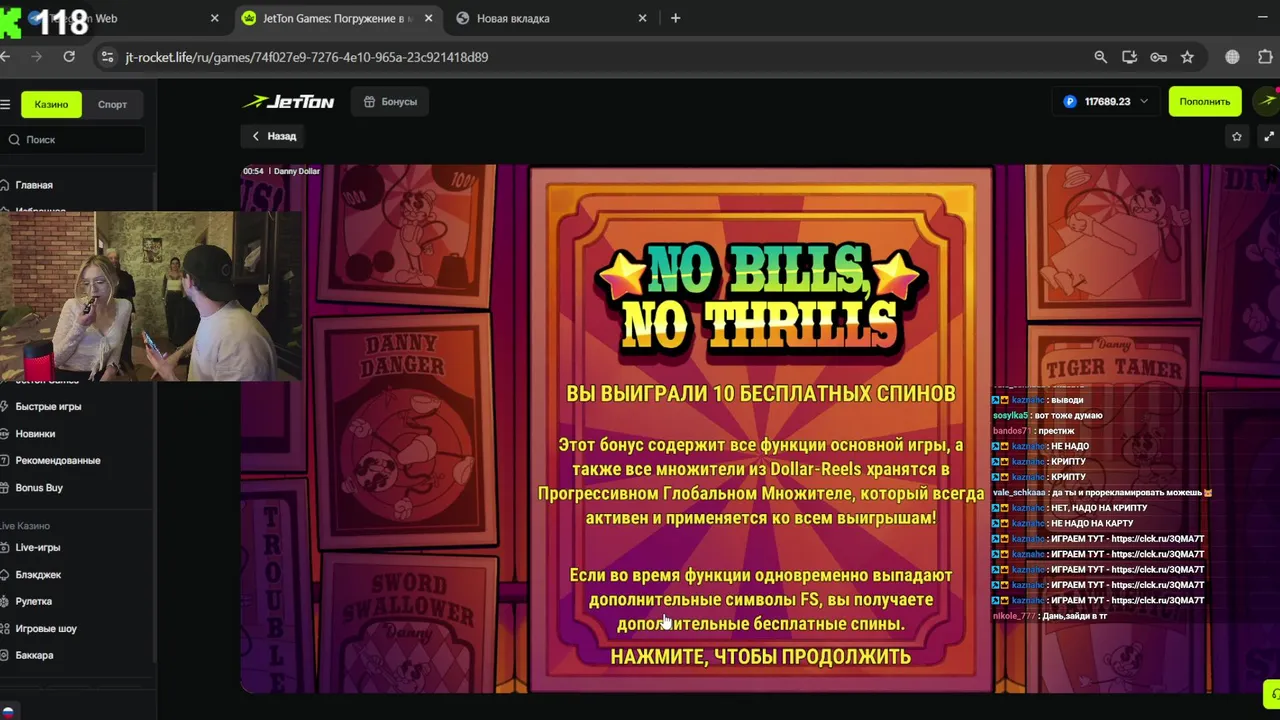Open Быстрые игры in sidebar
The width and height of the screenshot is (1280, 720).
pyautogui.click(x=48, y=407)
